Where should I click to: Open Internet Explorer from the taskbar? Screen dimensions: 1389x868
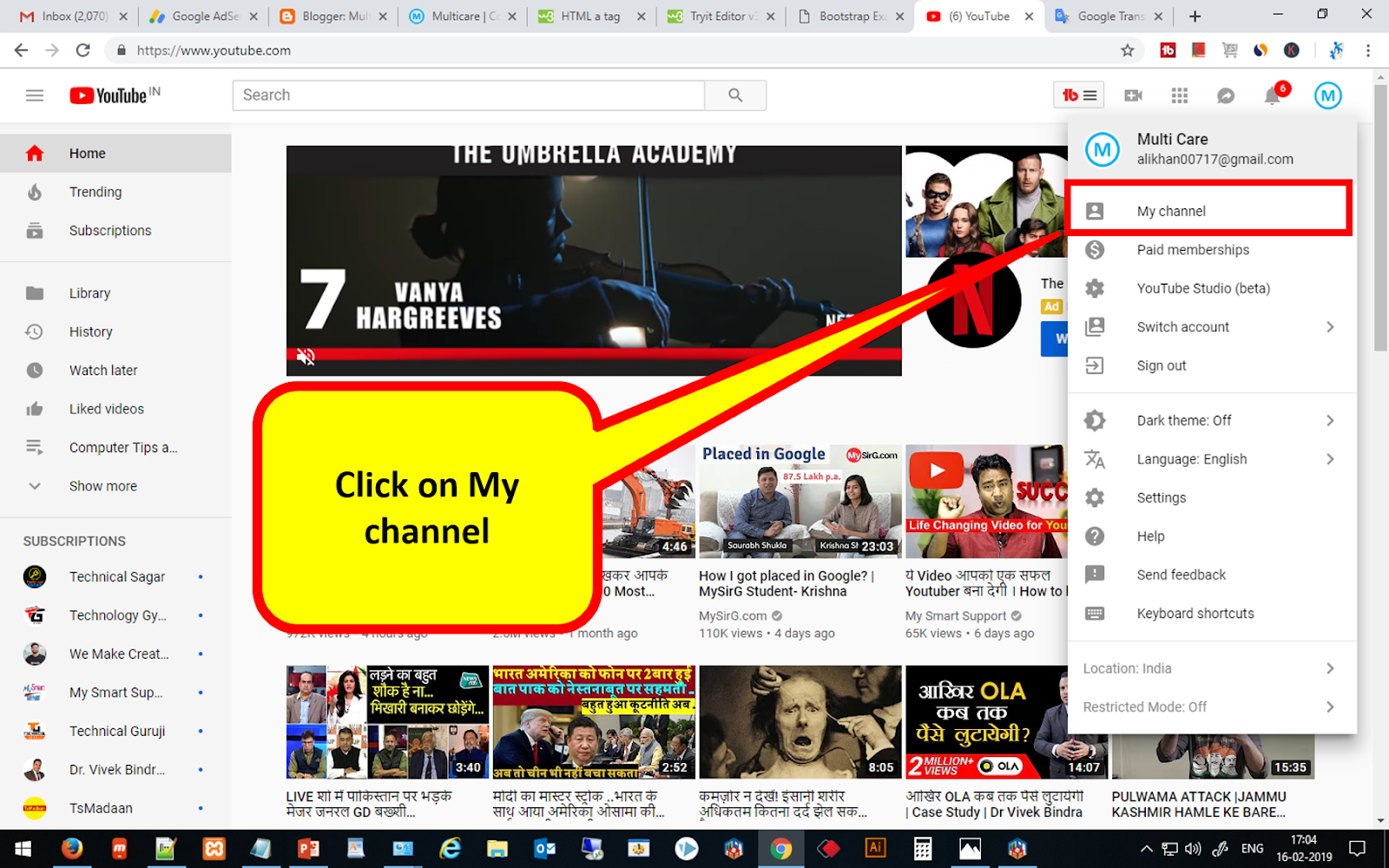coord(450,848)
